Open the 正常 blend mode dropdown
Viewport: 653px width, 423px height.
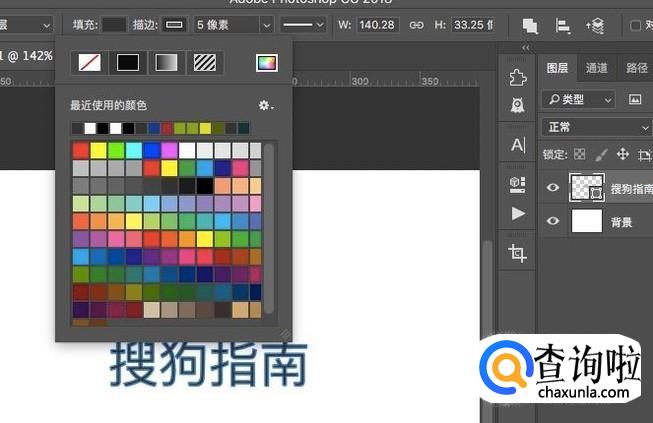[x=597, y=127]
